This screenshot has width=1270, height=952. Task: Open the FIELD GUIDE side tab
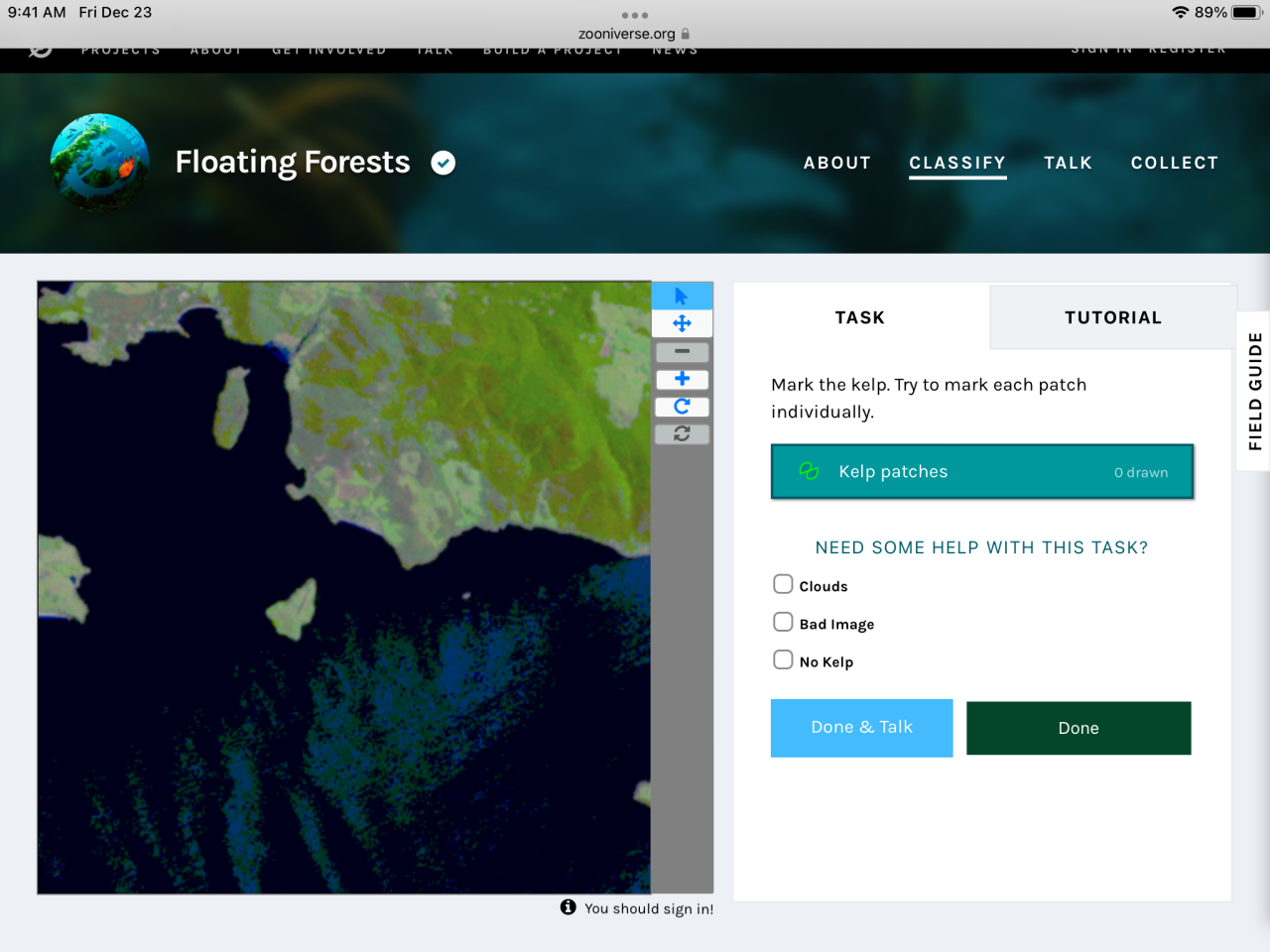coord(1254,391)
